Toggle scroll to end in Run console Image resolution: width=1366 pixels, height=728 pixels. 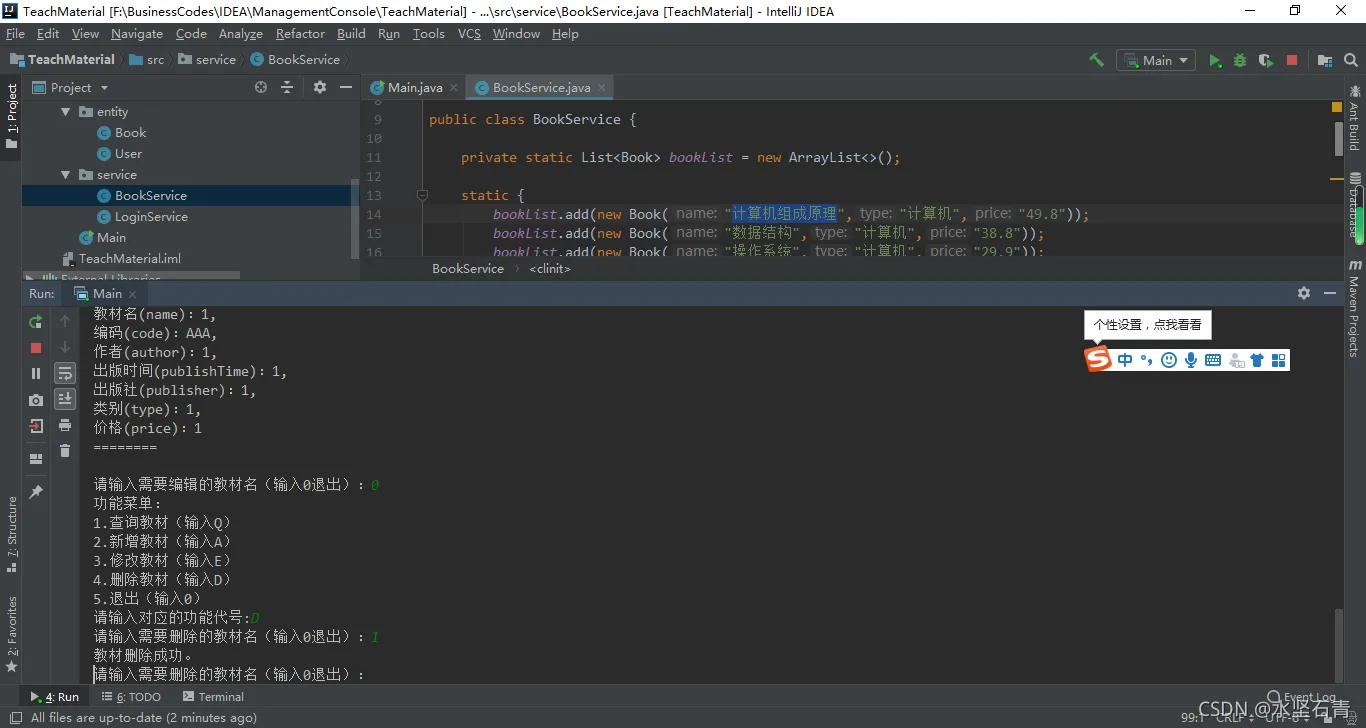click(x=65, y=399)
